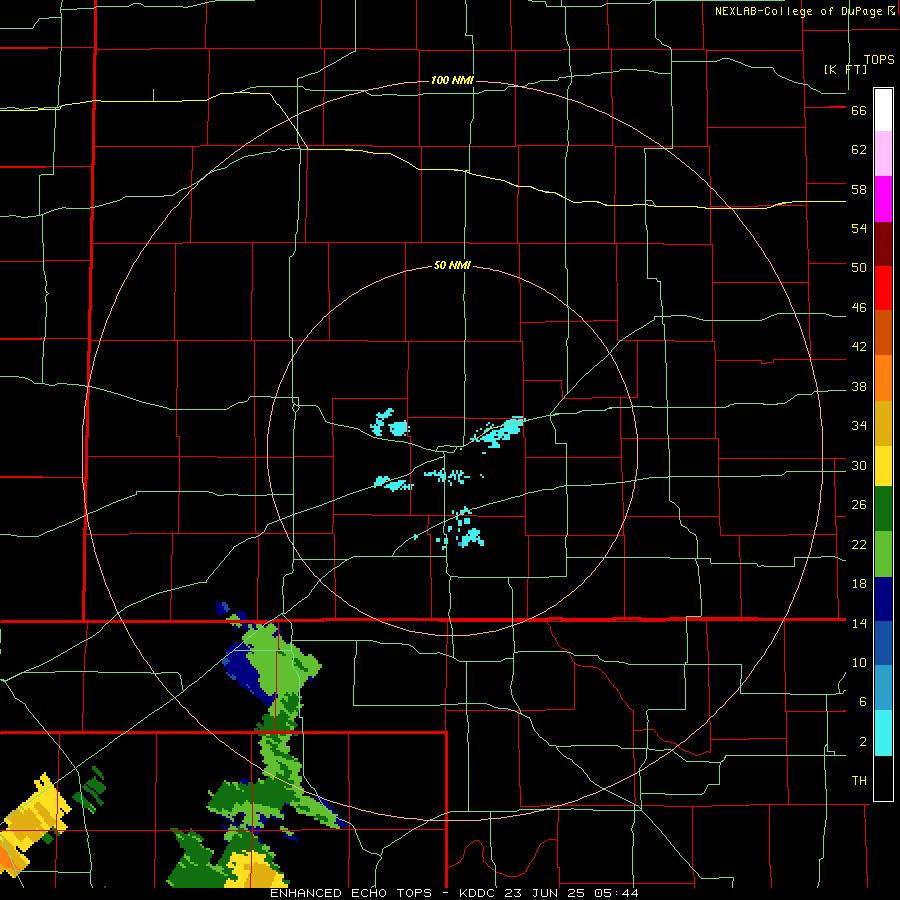Click the [K FT] units label
The image size is (900, 900).
(x=845, y=69)
